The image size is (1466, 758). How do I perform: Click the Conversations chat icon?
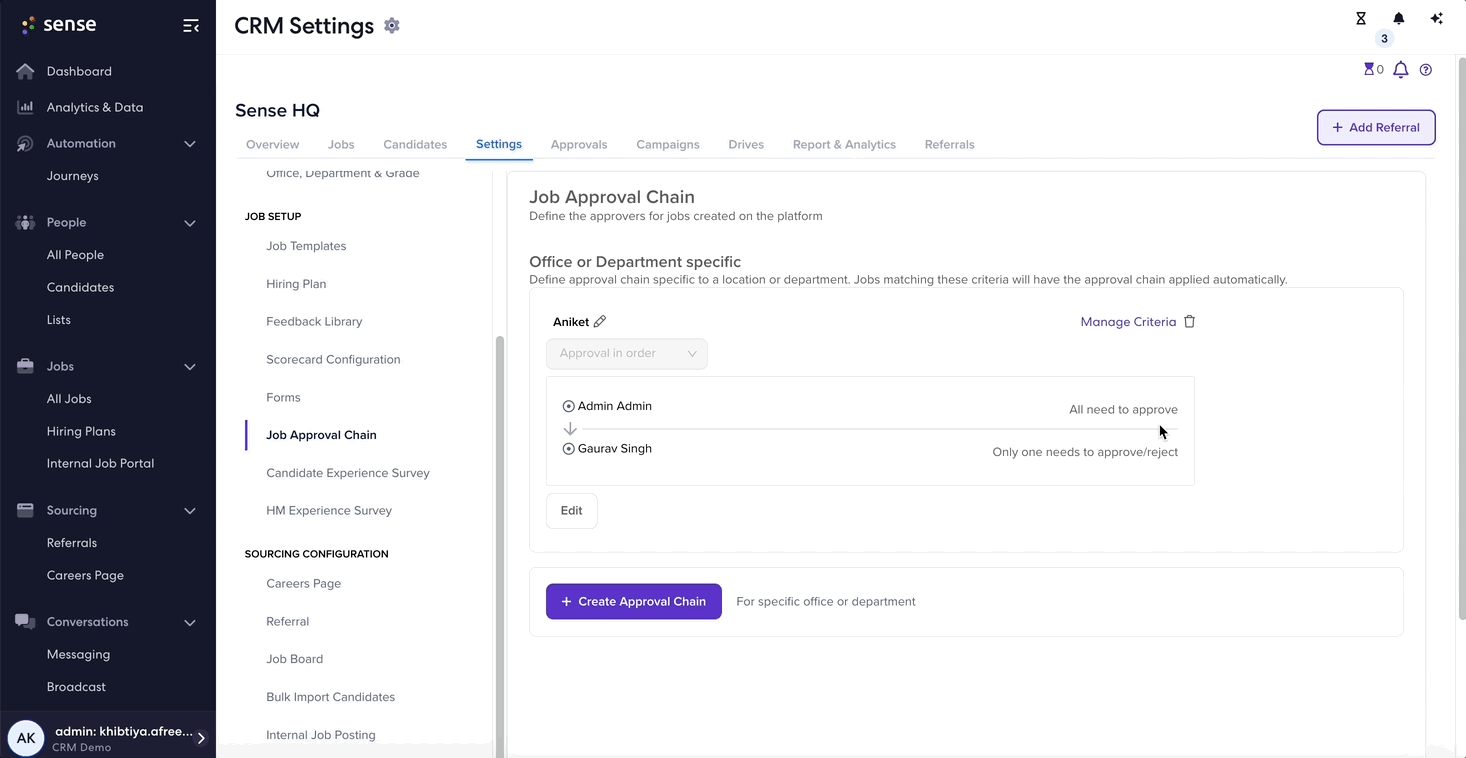pos(25,622)
